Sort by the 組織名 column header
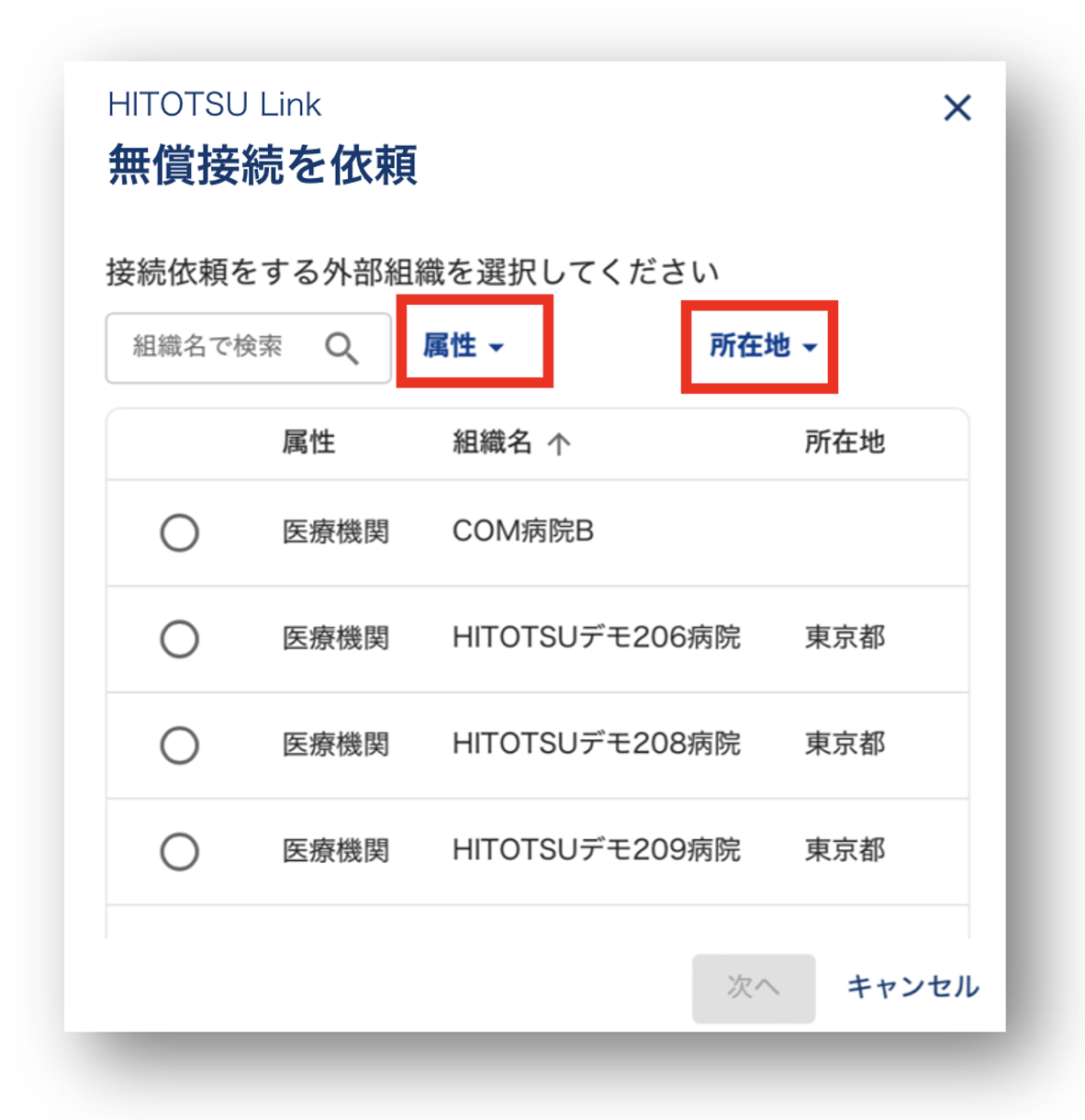The width and height of the screenshot is (1085, 1120). point(492,442)
